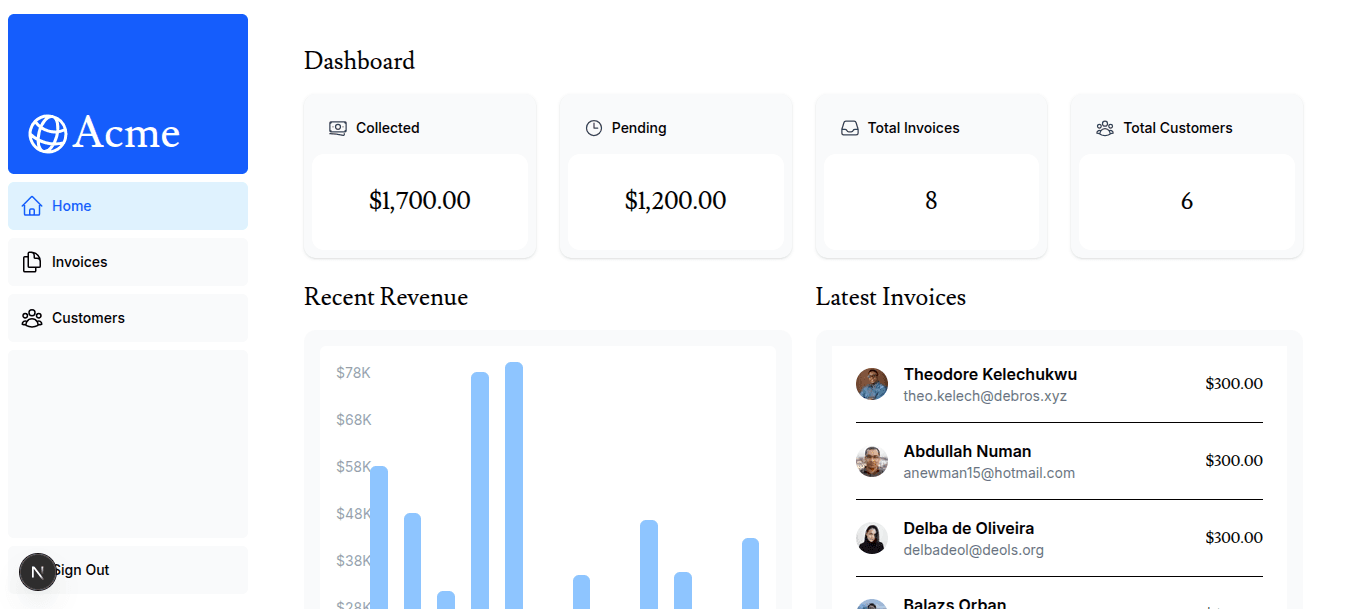
Task: Click the $48K axis label
Action: pos(354,514)
